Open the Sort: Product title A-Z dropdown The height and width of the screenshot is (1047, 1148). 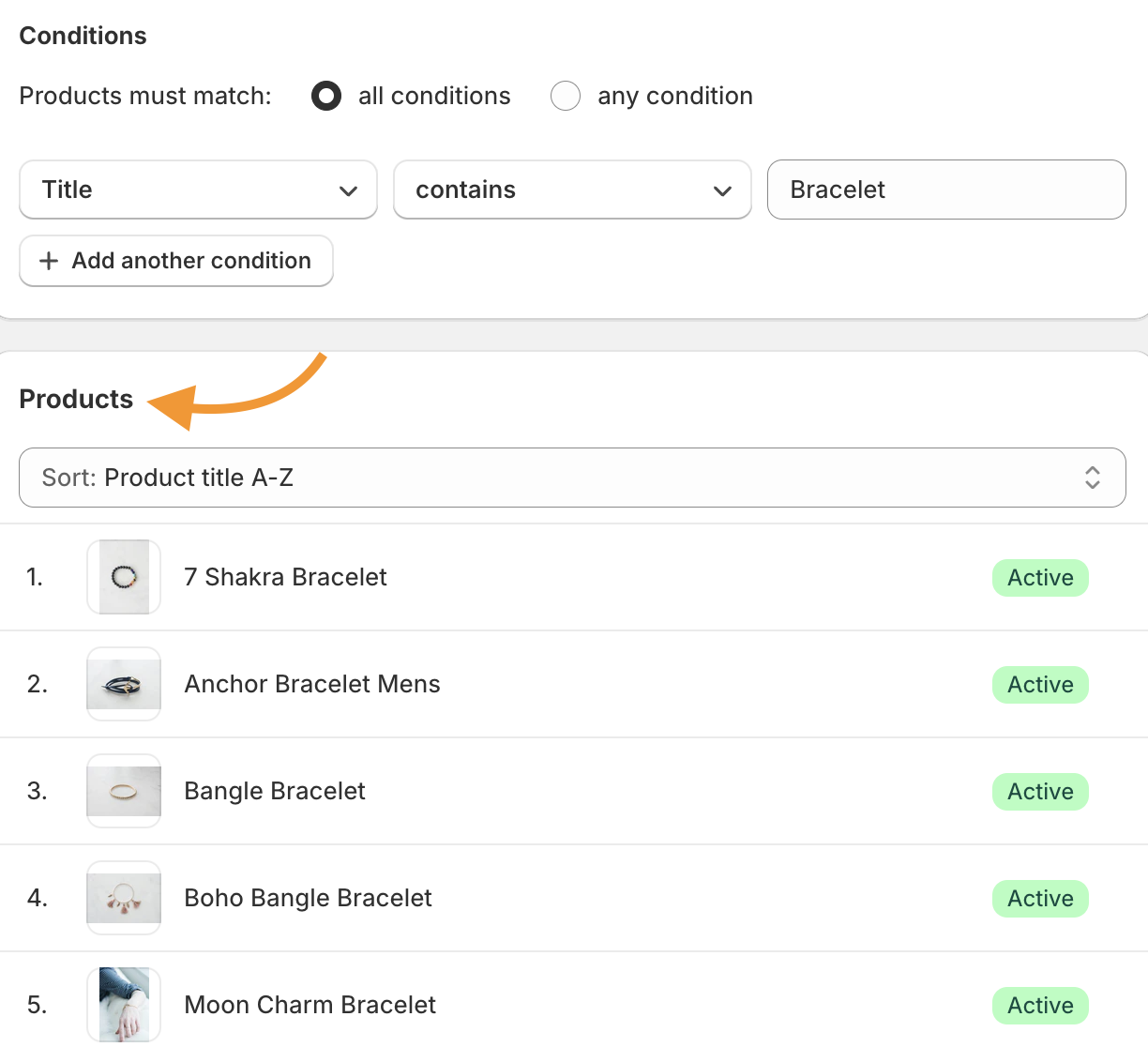tap(572, 478)
